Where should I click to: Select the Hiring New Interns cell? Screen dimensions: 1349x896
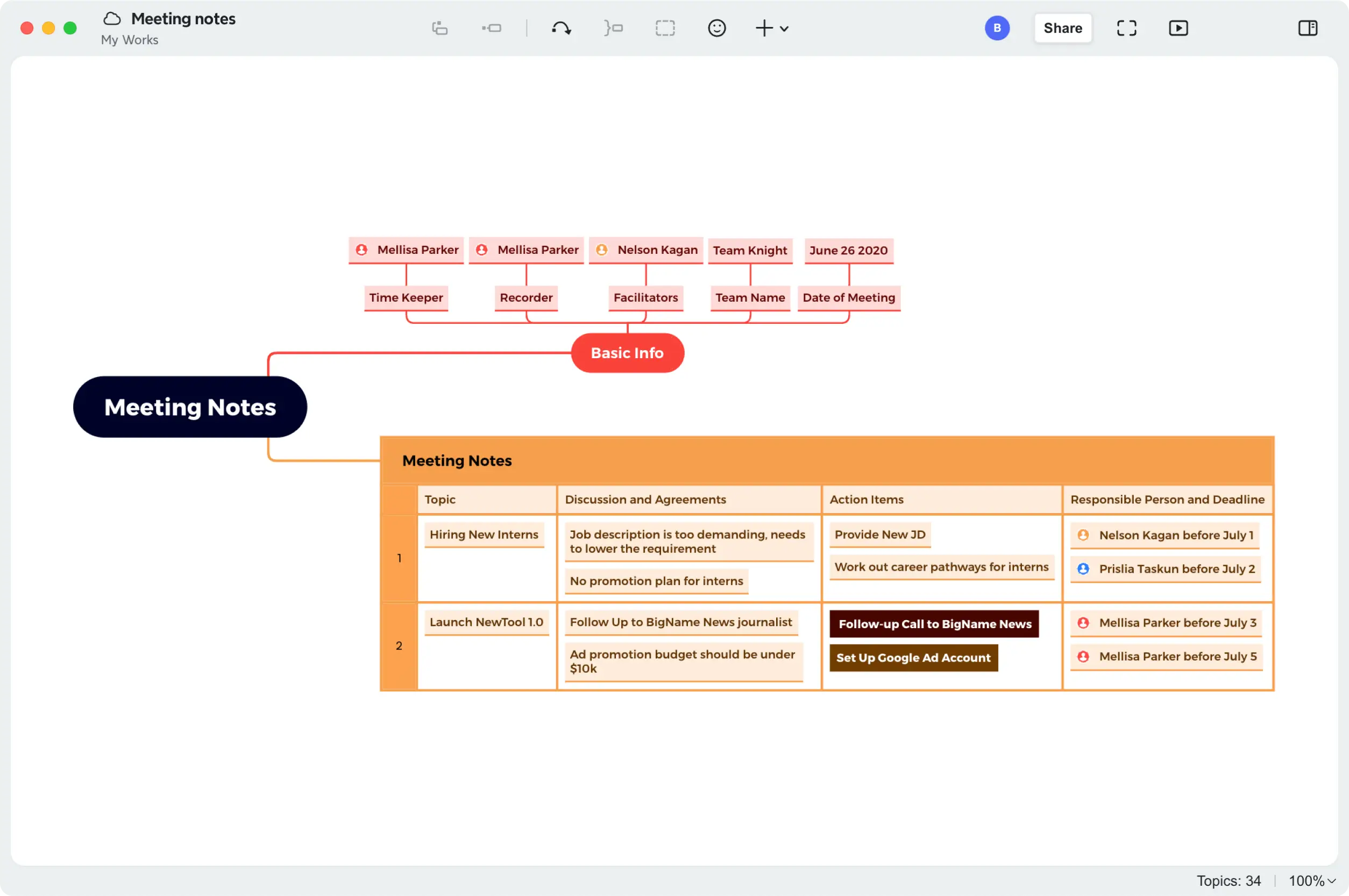coord(484,535)
